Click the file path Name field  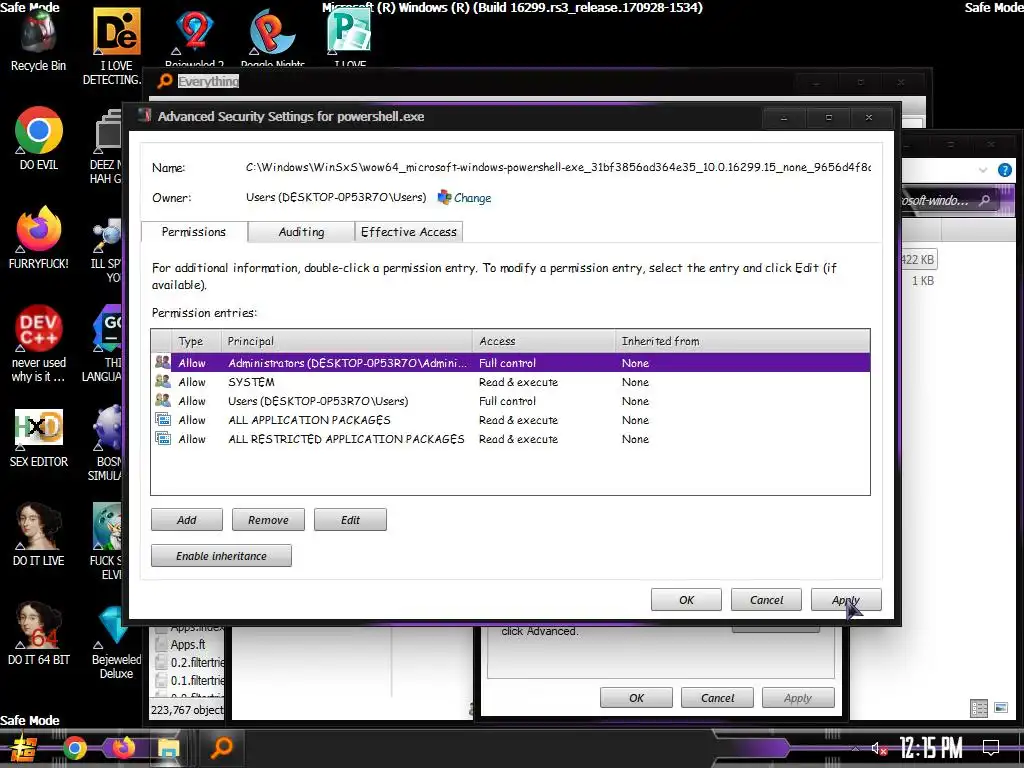558,167
